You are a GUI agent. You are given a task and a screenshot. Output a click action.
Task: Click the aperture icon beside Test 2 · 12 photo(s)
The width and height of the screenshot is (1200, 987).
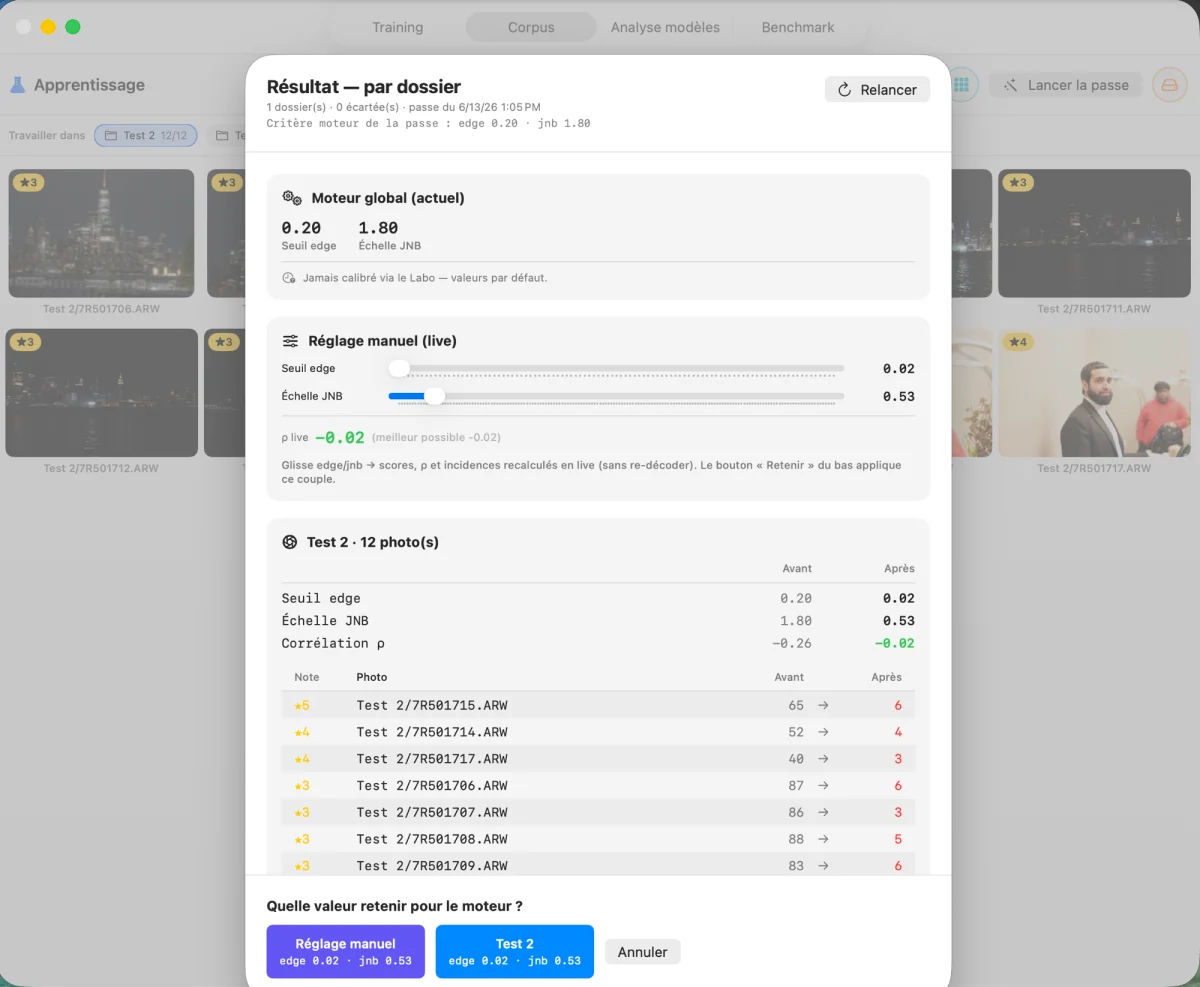(x=290, y=542)
